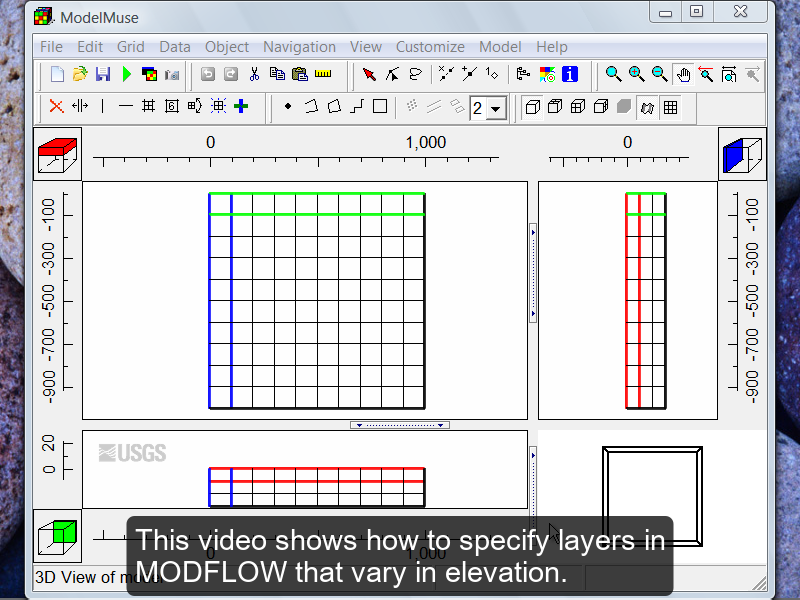The width and height of the screenshot is (800, 600).
Task: Select the yellow ruler measure tool
Action: click(323, 74)
